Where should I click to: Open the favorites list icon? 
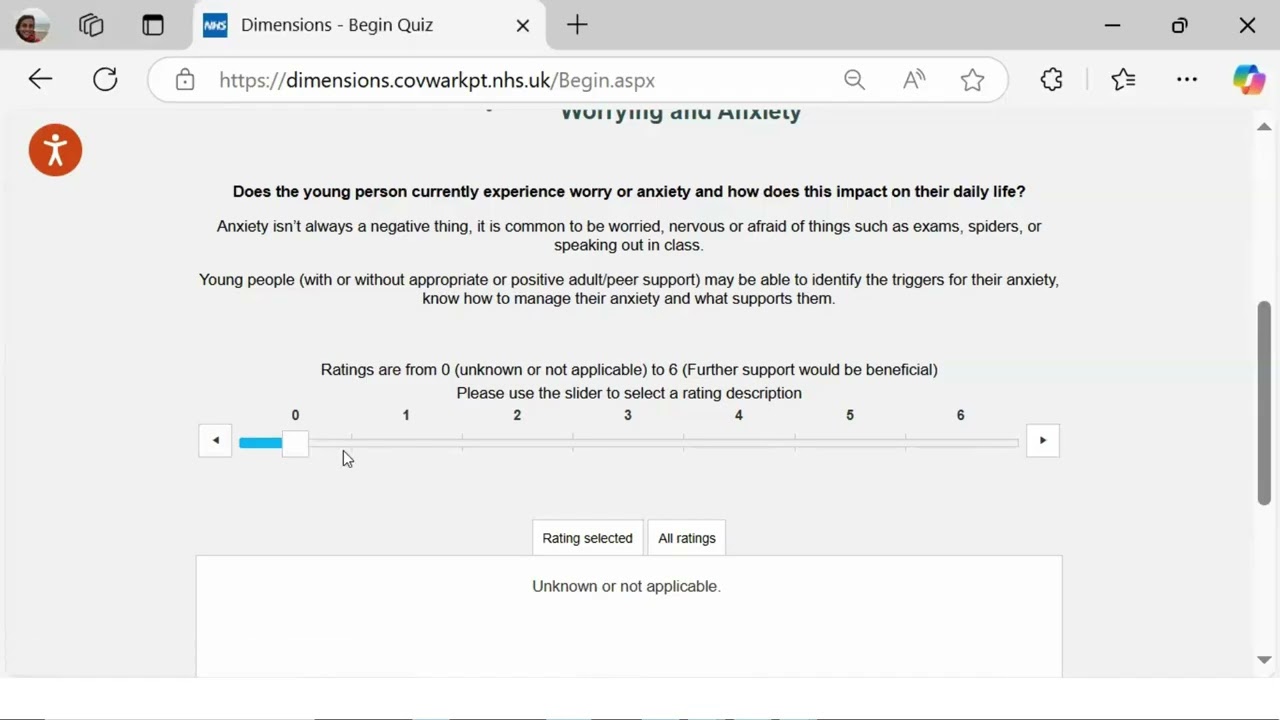1123,80
